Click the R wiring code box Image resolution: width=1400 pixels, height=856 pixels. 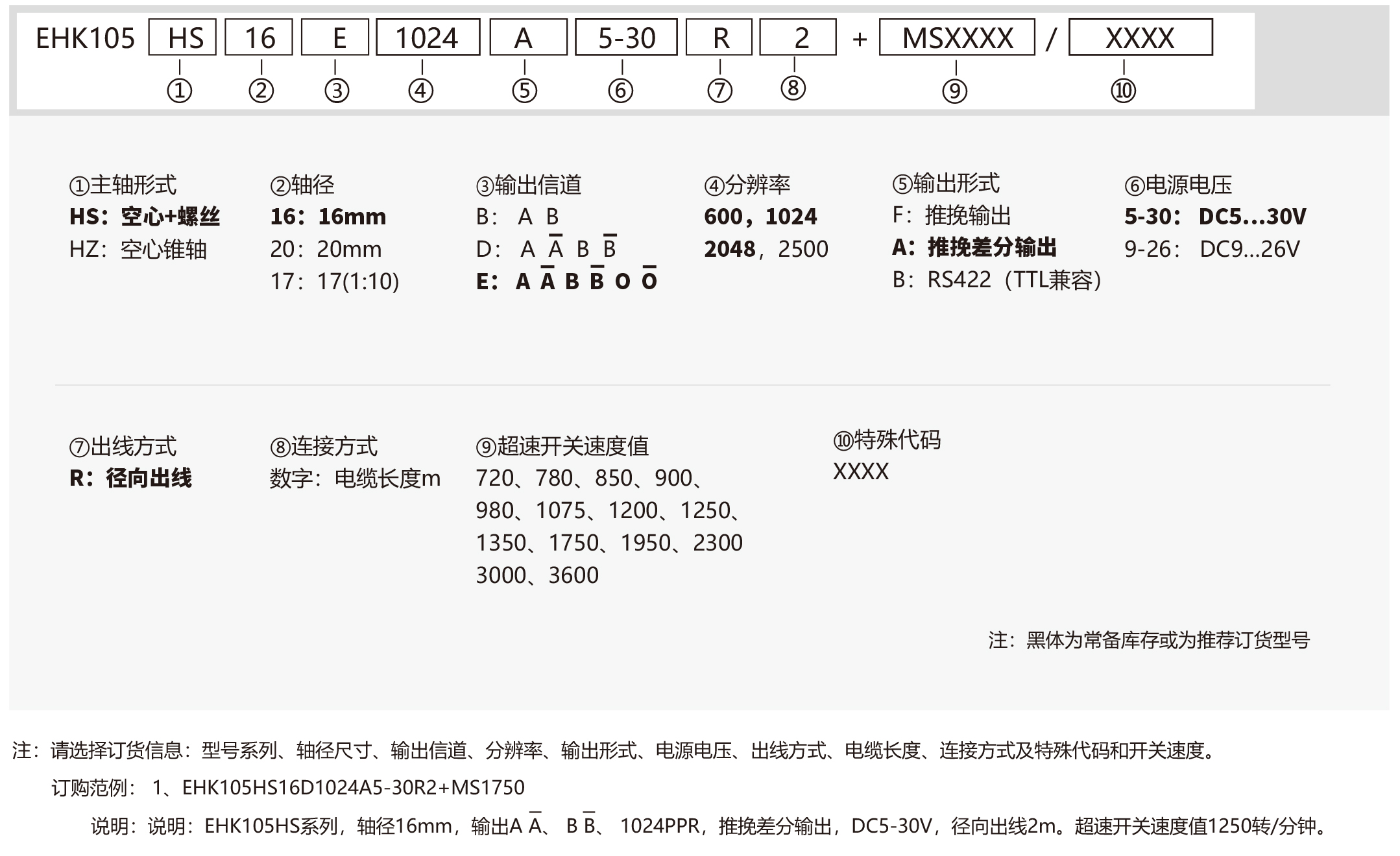[x=719, y=37]
